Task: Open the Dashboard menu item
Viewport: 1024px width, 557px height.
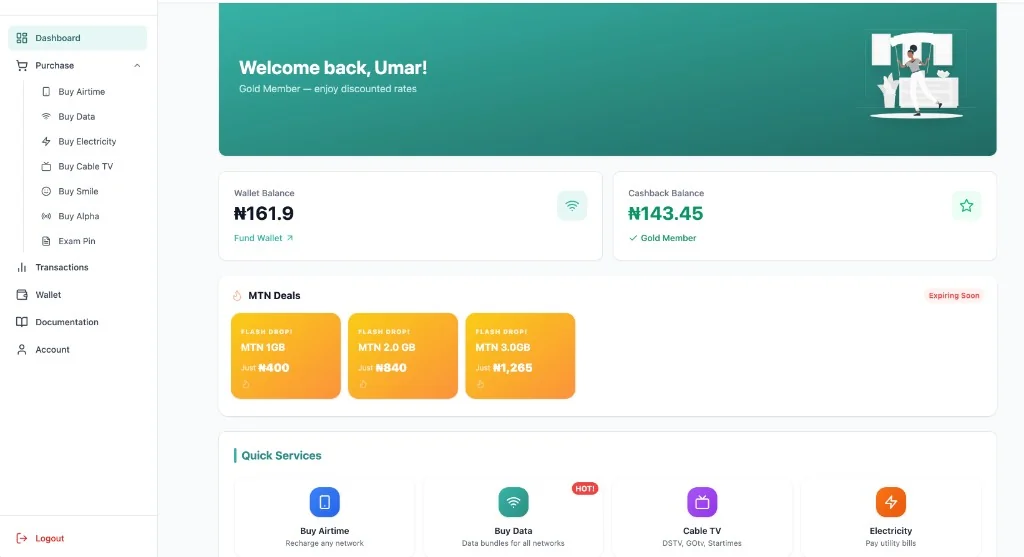Action: 77,38
